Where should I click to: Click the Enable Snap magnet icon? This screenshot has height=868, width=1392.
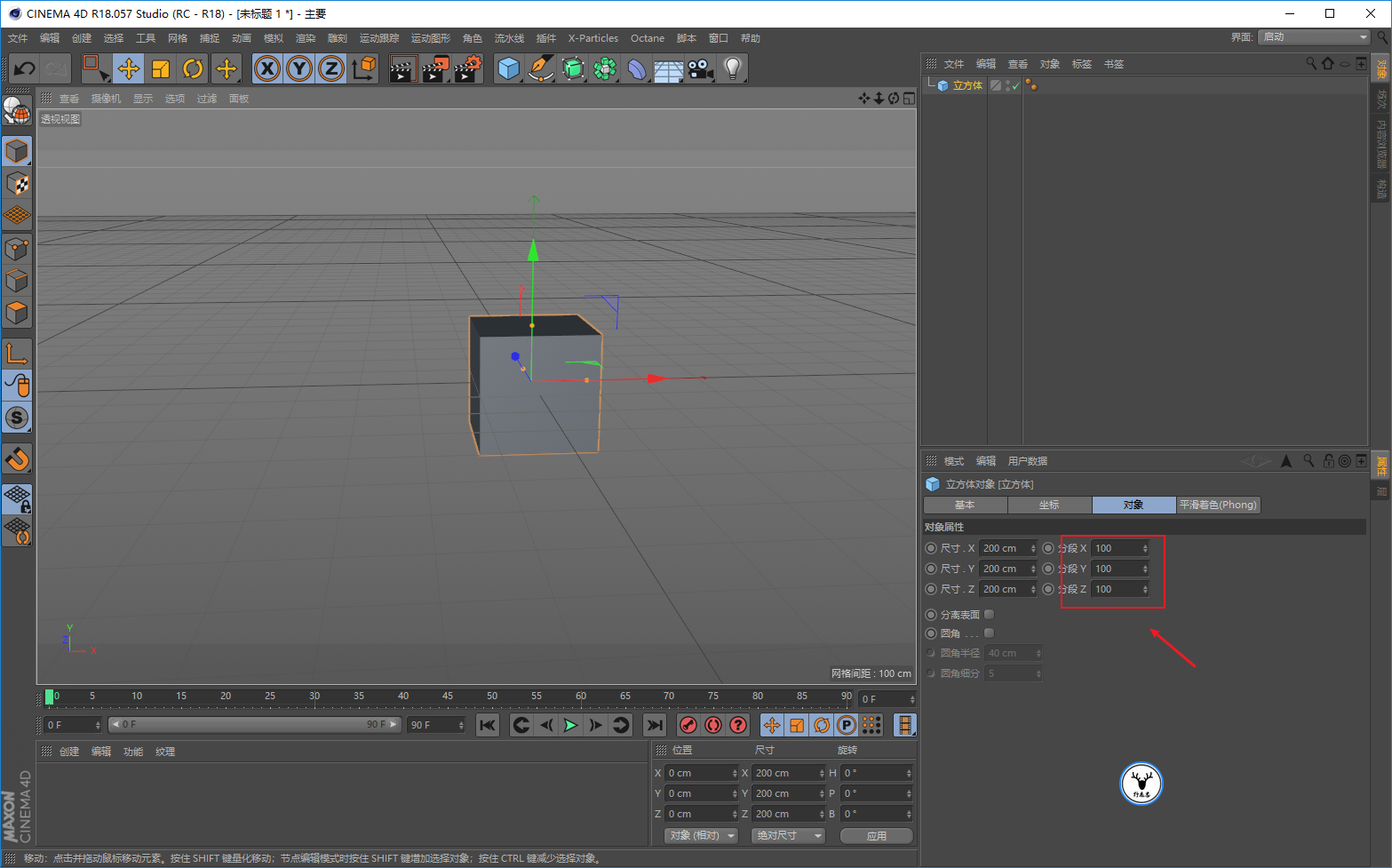[17, 459]
